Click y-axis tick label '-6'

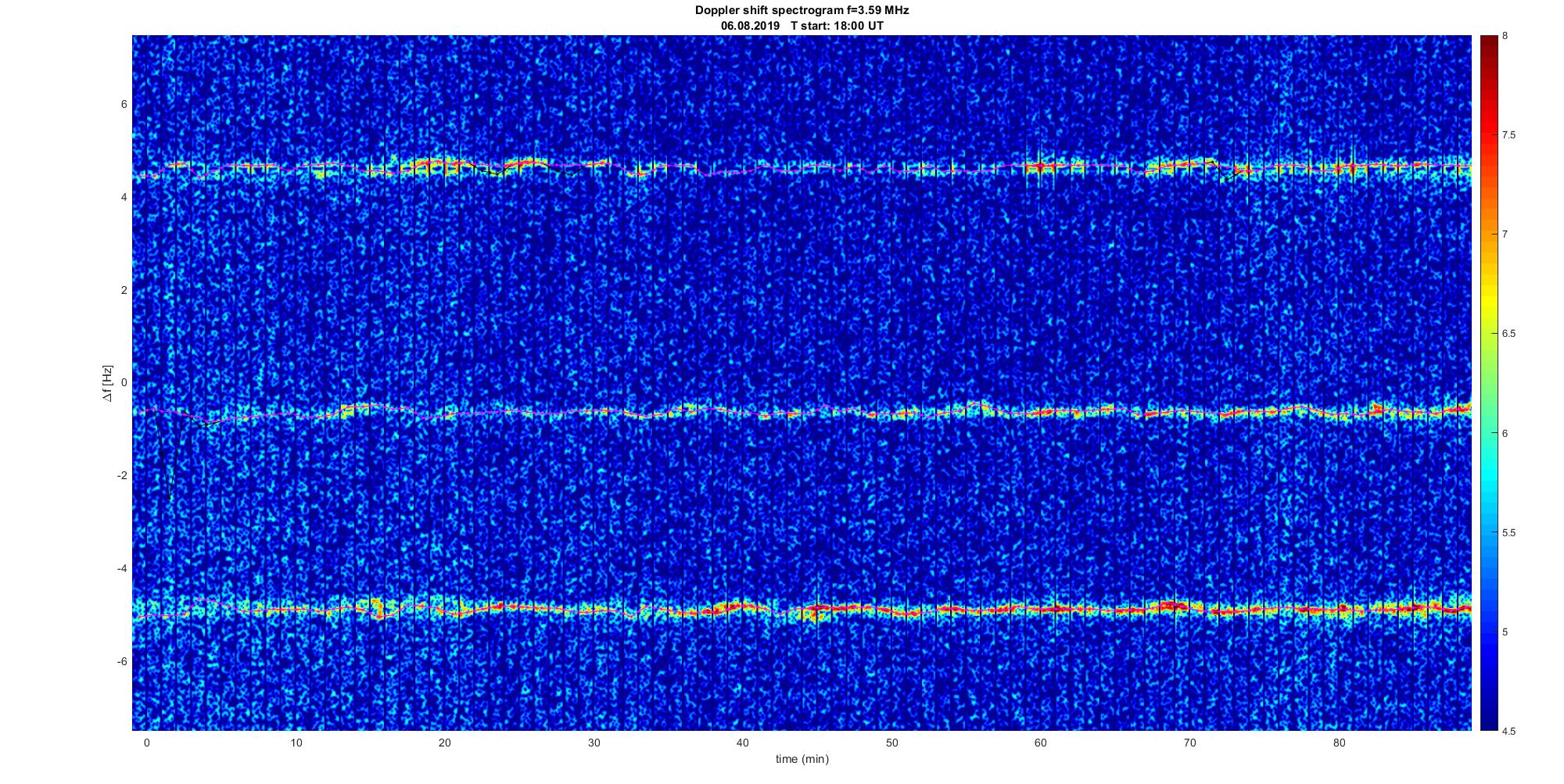pyautogui.click(x=122, y=661)
